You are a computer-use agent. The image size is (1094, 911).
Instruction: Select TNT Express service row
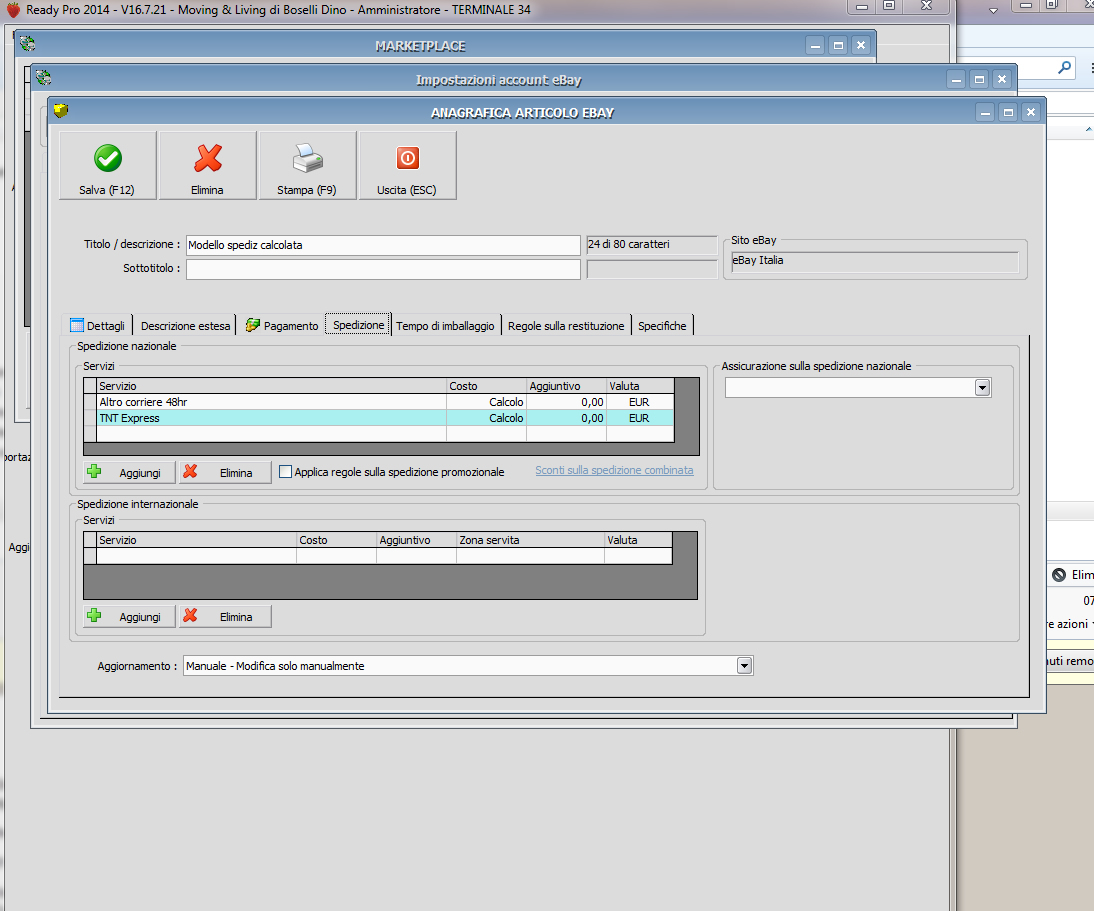(x=385, y=418)
